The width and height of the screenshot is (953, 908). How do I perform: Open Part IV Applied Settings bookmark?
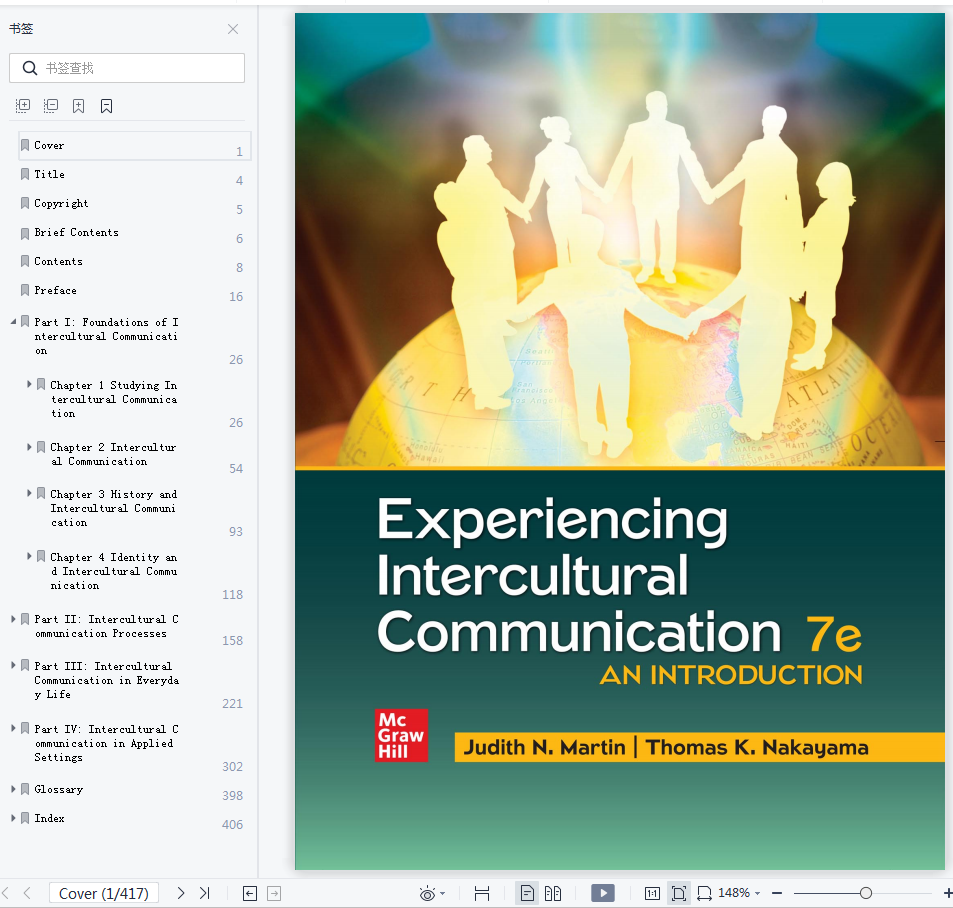click(106, 743)
